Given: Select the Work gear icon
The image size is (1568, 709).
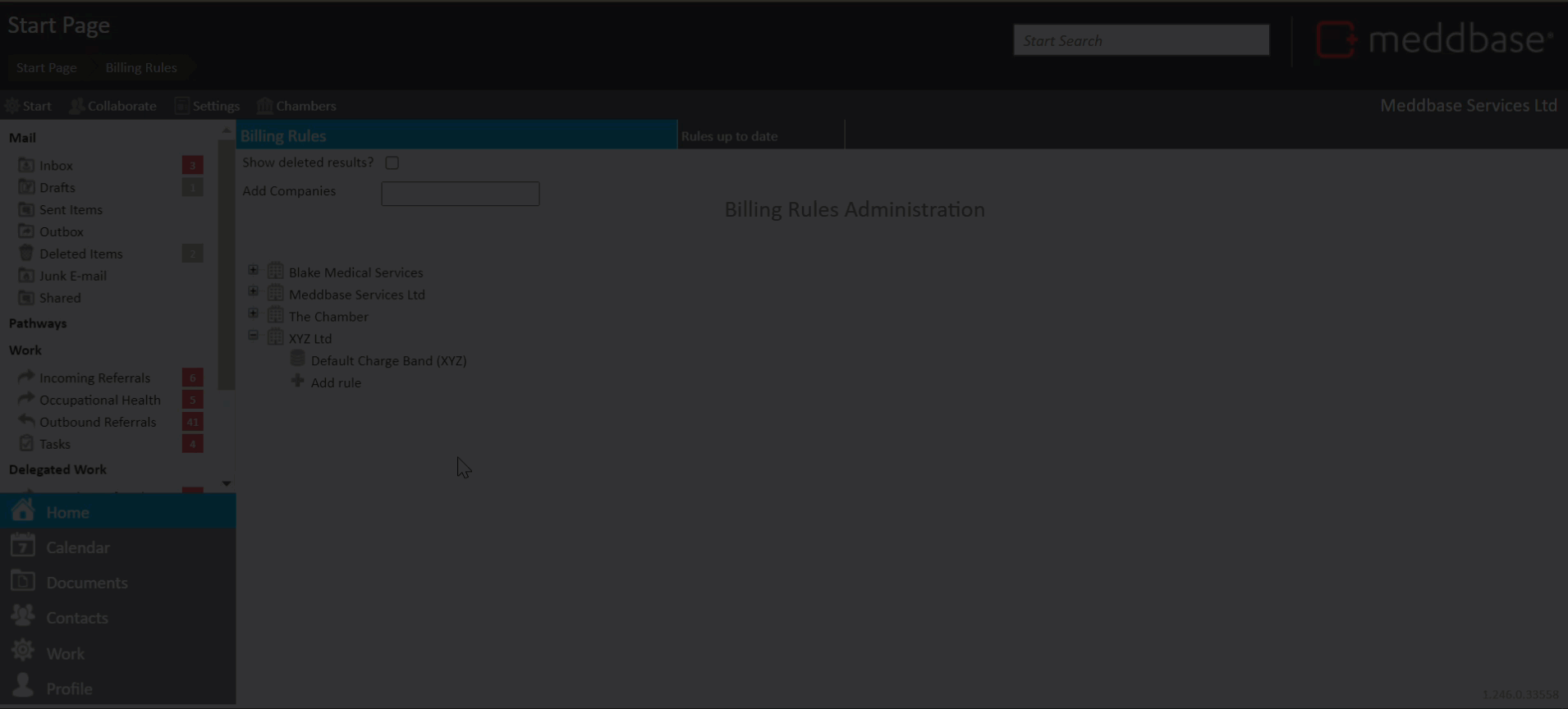Looking at the screenshot, I should 23,652.
